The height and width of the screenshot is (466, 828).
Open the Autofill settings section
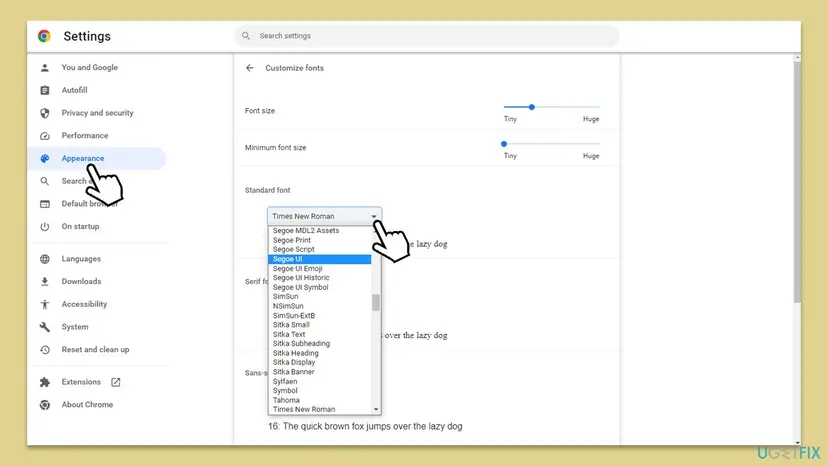coord(74,90)
